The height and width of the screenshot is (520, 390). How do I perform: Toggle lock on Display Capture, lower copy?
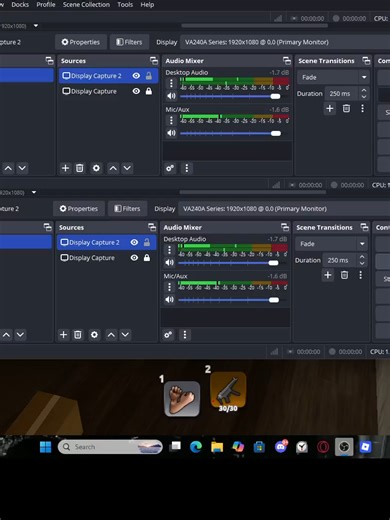147,258
